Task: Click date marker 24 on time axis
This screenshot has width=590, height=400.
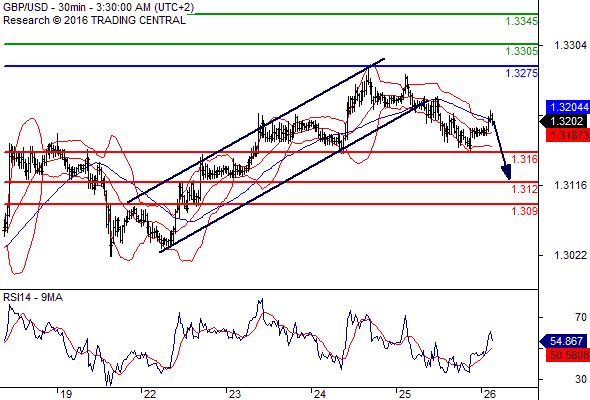Action: coord(319,394)
